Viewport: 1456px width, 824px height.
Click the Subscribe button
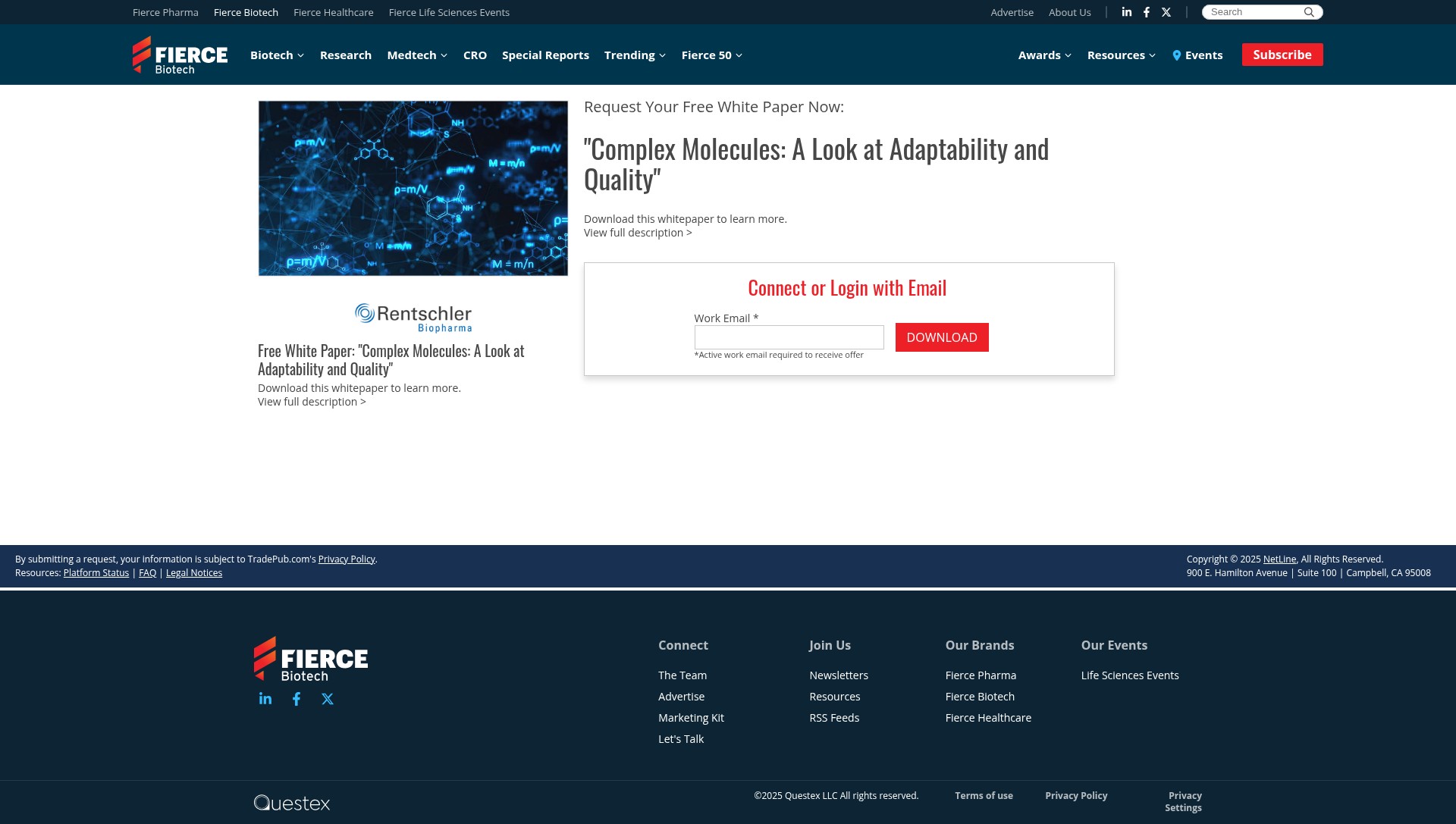pos(1282,55)
